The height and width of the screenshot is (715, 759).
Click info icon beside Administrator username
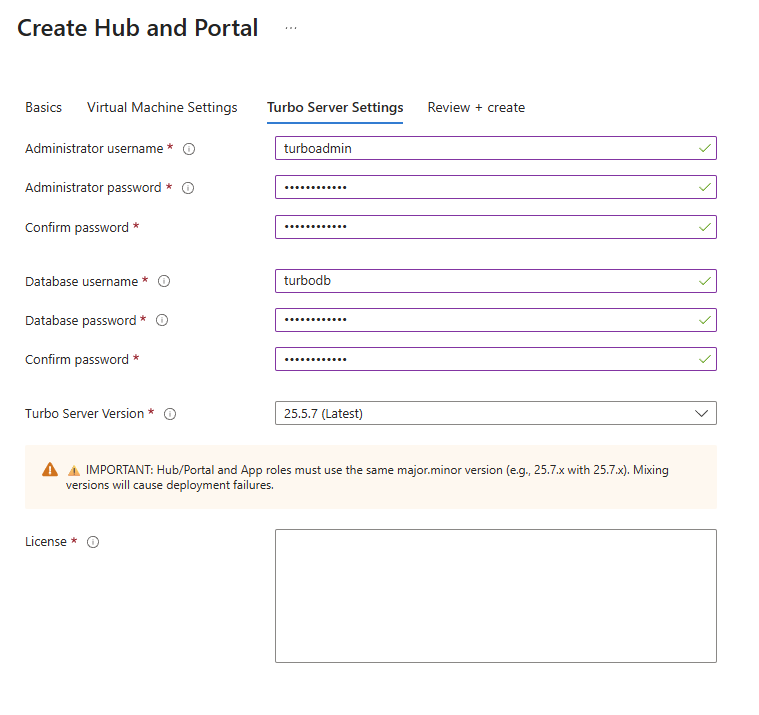click(x=189, y=149)
